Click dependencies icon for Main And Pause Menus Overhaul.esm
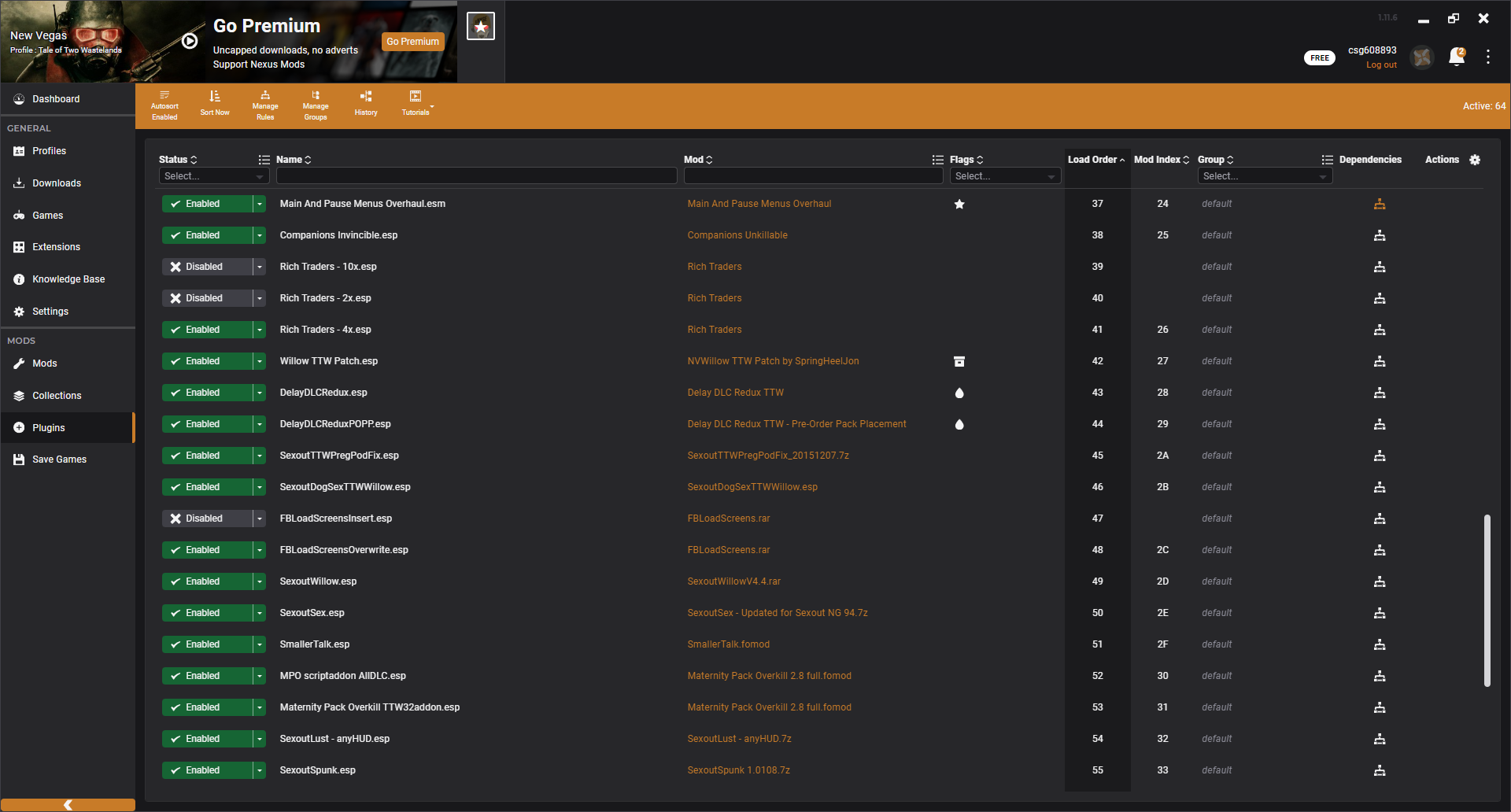 1380,204
